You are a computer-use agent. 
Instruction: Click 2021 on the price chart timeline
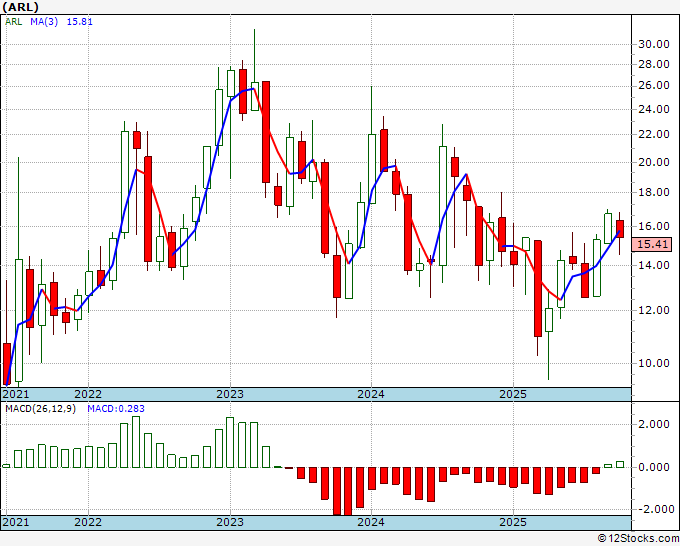16,394
